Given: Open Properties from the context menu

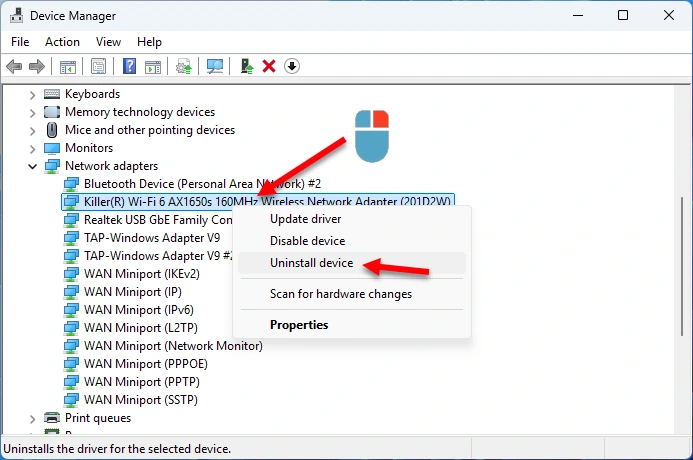Looking at the screenshot, I should [x=351, y=325].
